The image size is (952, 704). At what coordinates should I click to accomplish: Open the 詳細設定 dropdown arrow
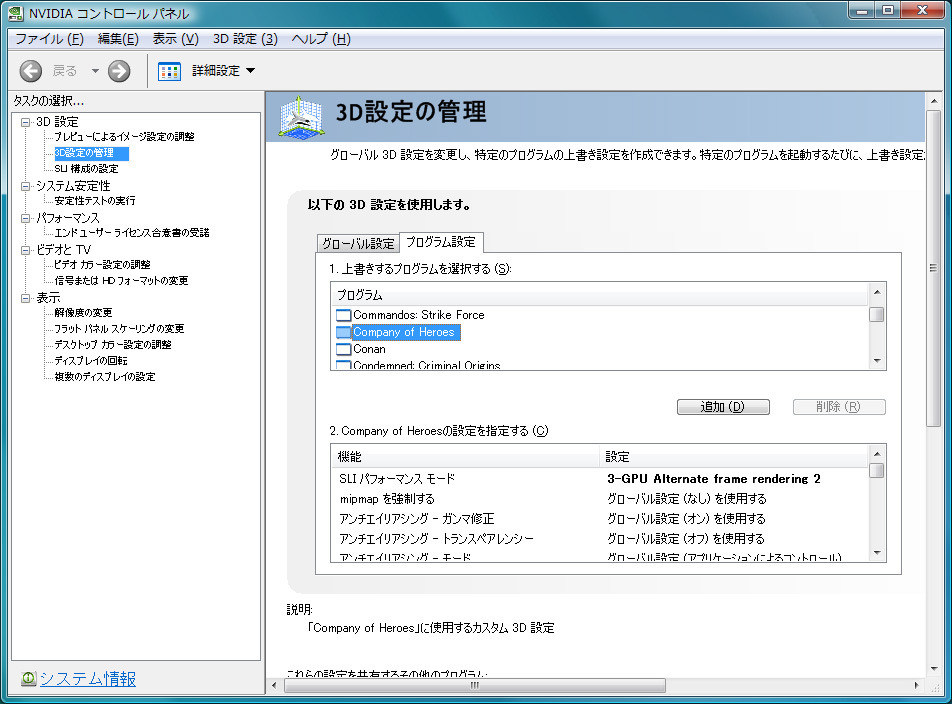(251, 71)
